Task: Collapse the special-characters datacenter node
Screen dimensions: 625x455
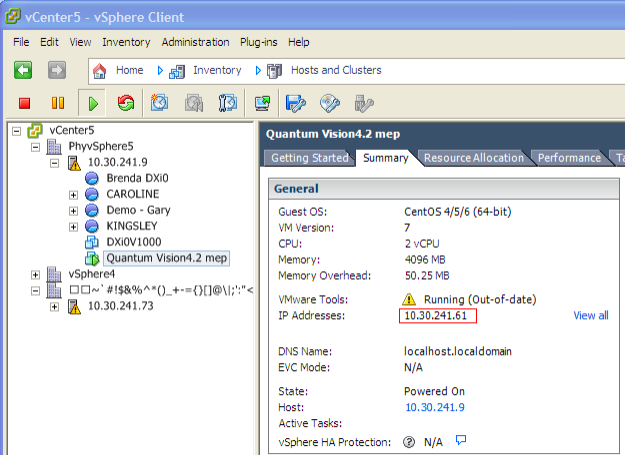Action: (x=35, y=290)
